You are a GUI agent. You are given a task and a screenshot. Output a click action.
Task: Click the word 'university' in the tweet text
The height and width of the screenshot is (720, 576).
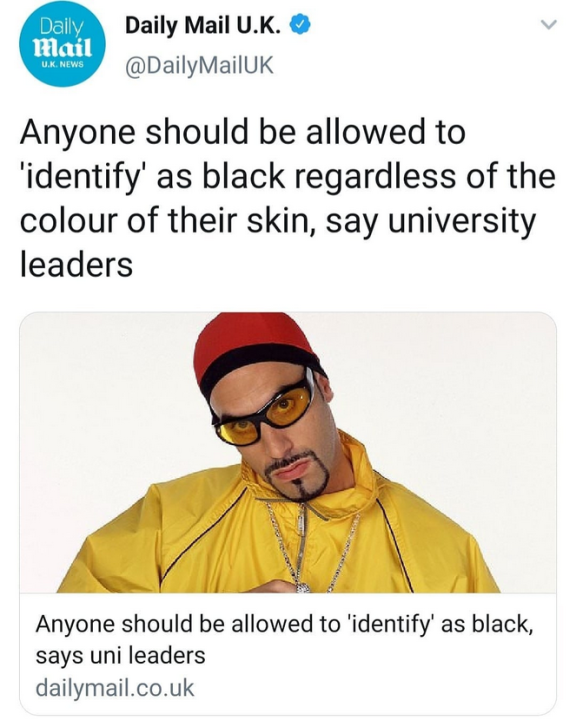462,222
